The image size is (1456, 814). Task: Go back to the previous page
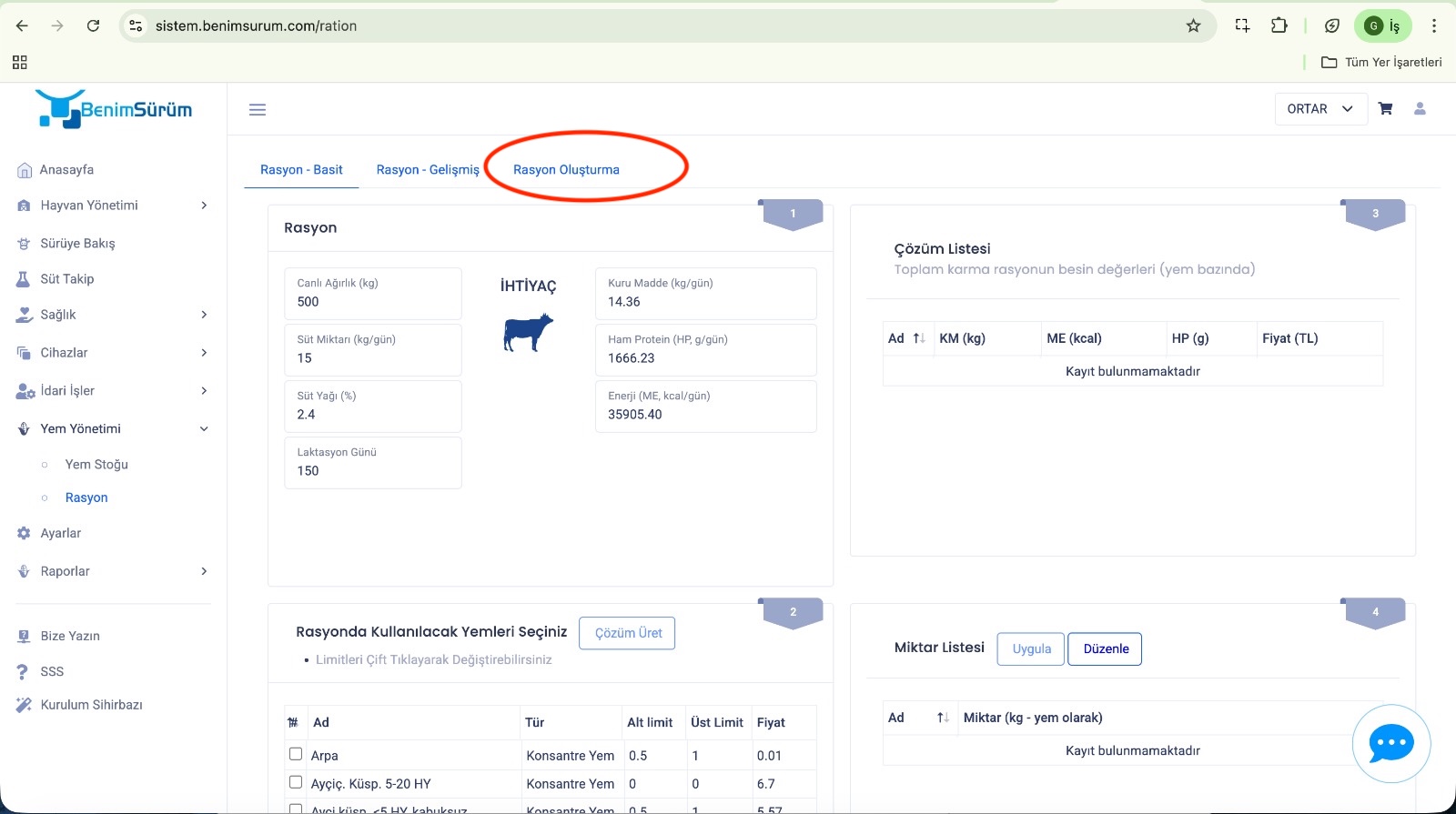click(x=22, y=25)
